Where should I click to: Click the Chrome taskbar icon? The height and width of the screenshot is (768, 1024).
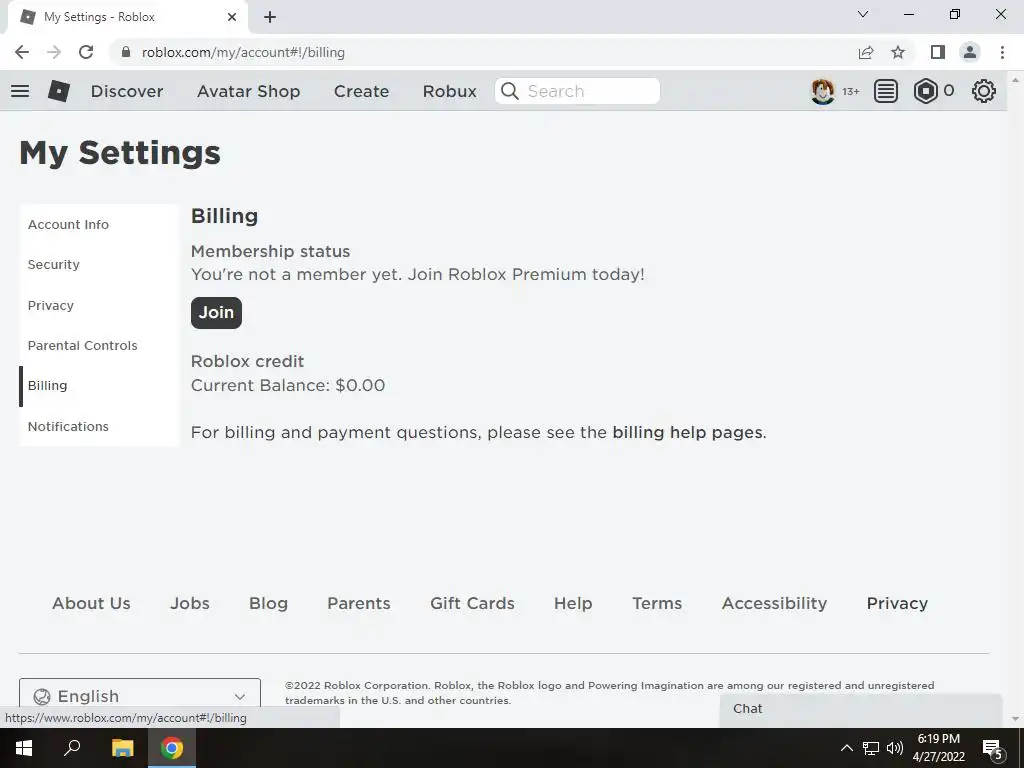click(x=172, y=748)
